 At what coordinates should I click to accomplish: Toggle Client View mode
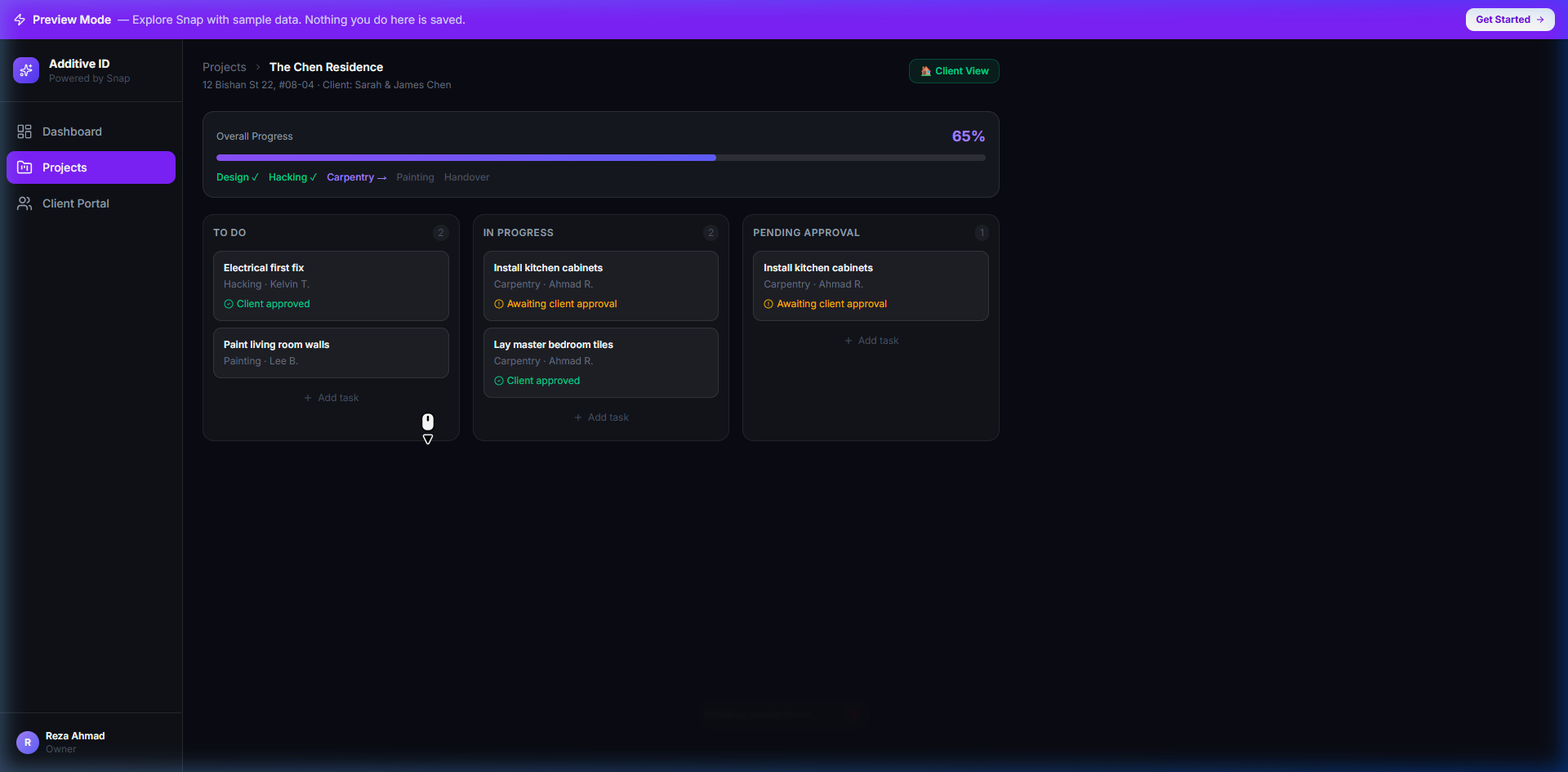953,70
